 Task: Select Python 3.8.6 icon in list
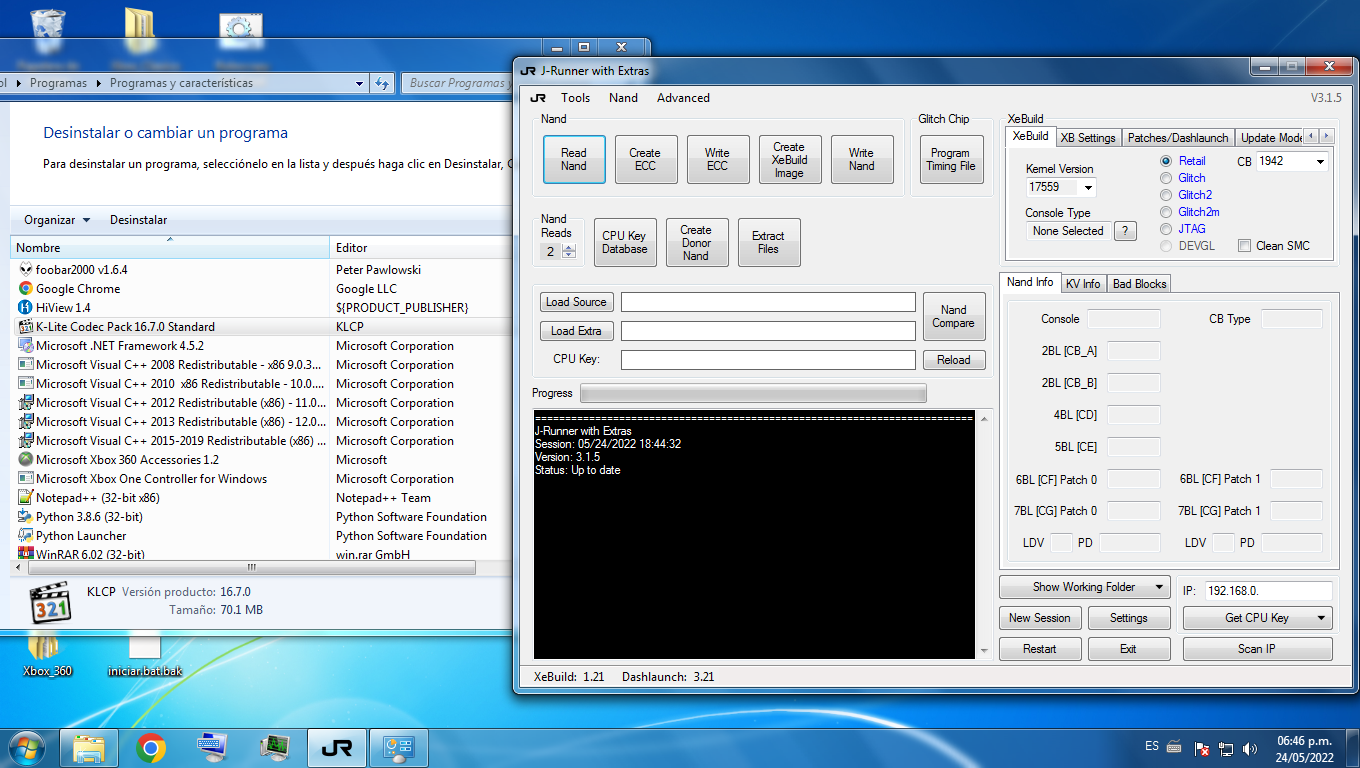click(x=26, y=517)
